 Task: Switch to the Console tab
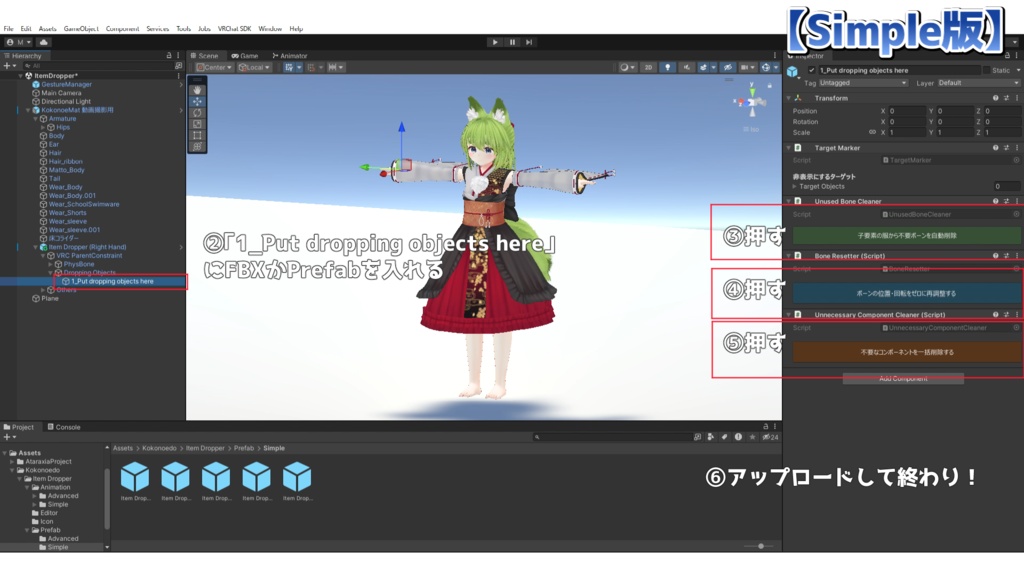(64, 427)
